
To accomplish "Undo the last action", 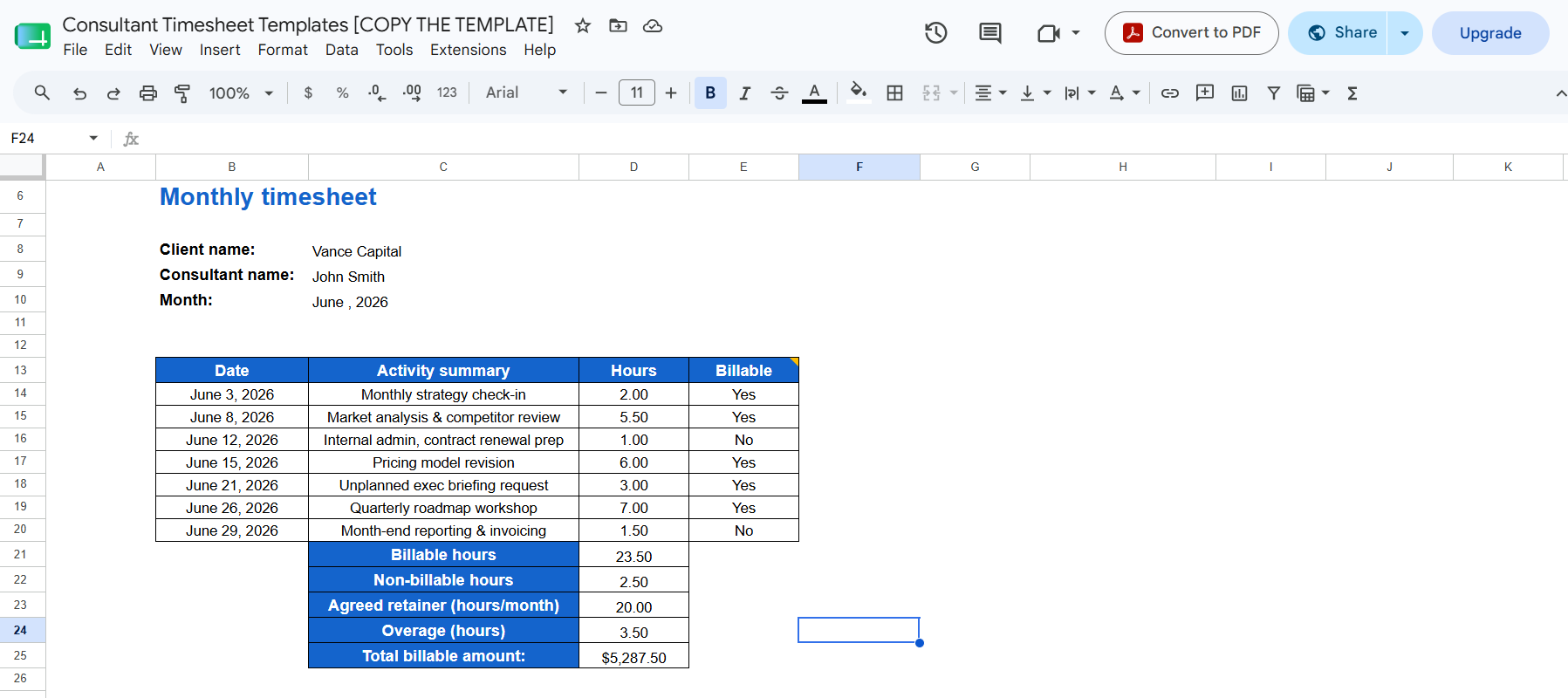I will click(x=79, y=92).
